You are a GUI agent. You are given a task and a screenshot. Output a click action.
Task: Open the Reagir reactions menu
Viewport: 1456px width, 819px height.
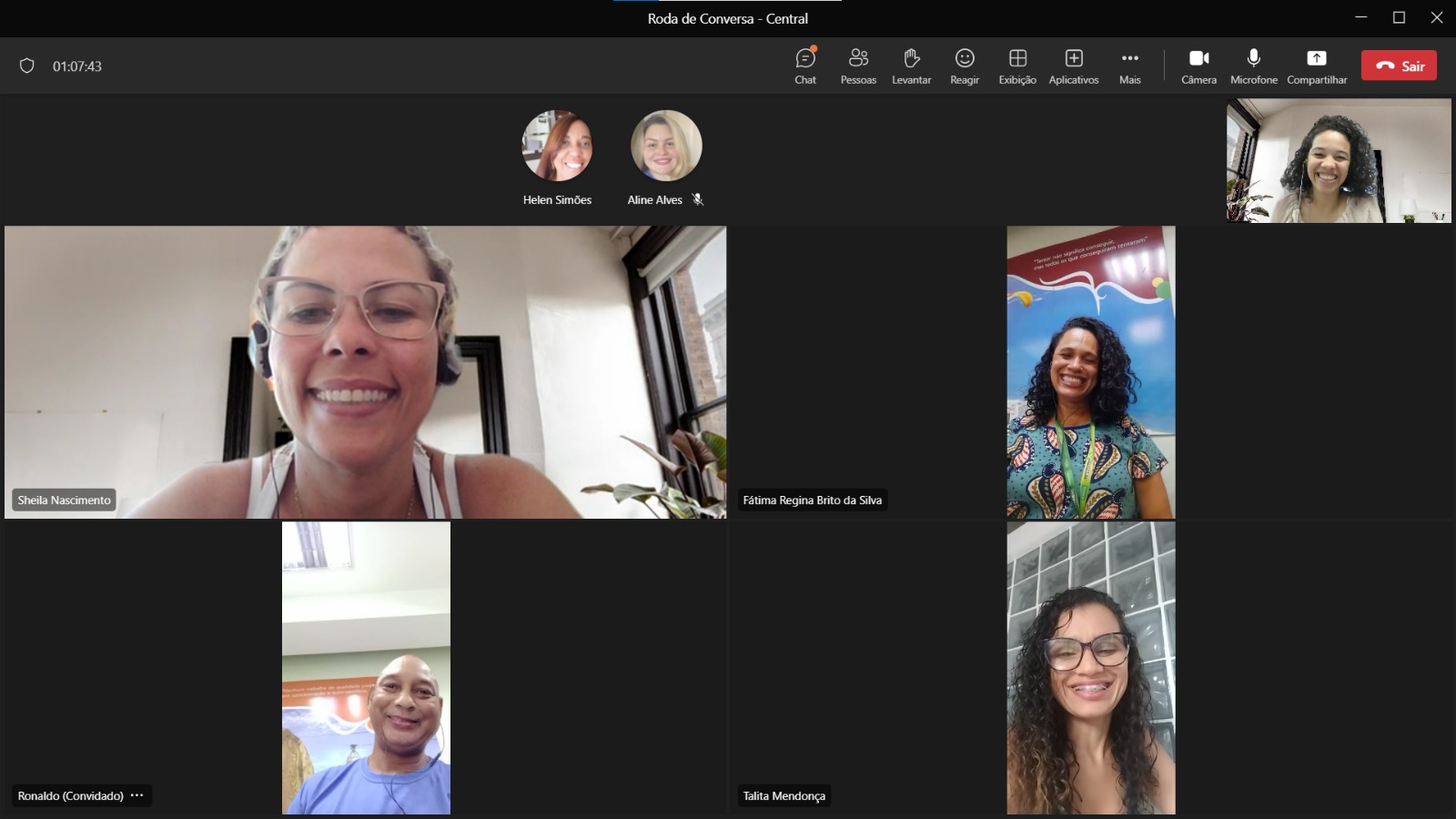[x=965, y=66]
